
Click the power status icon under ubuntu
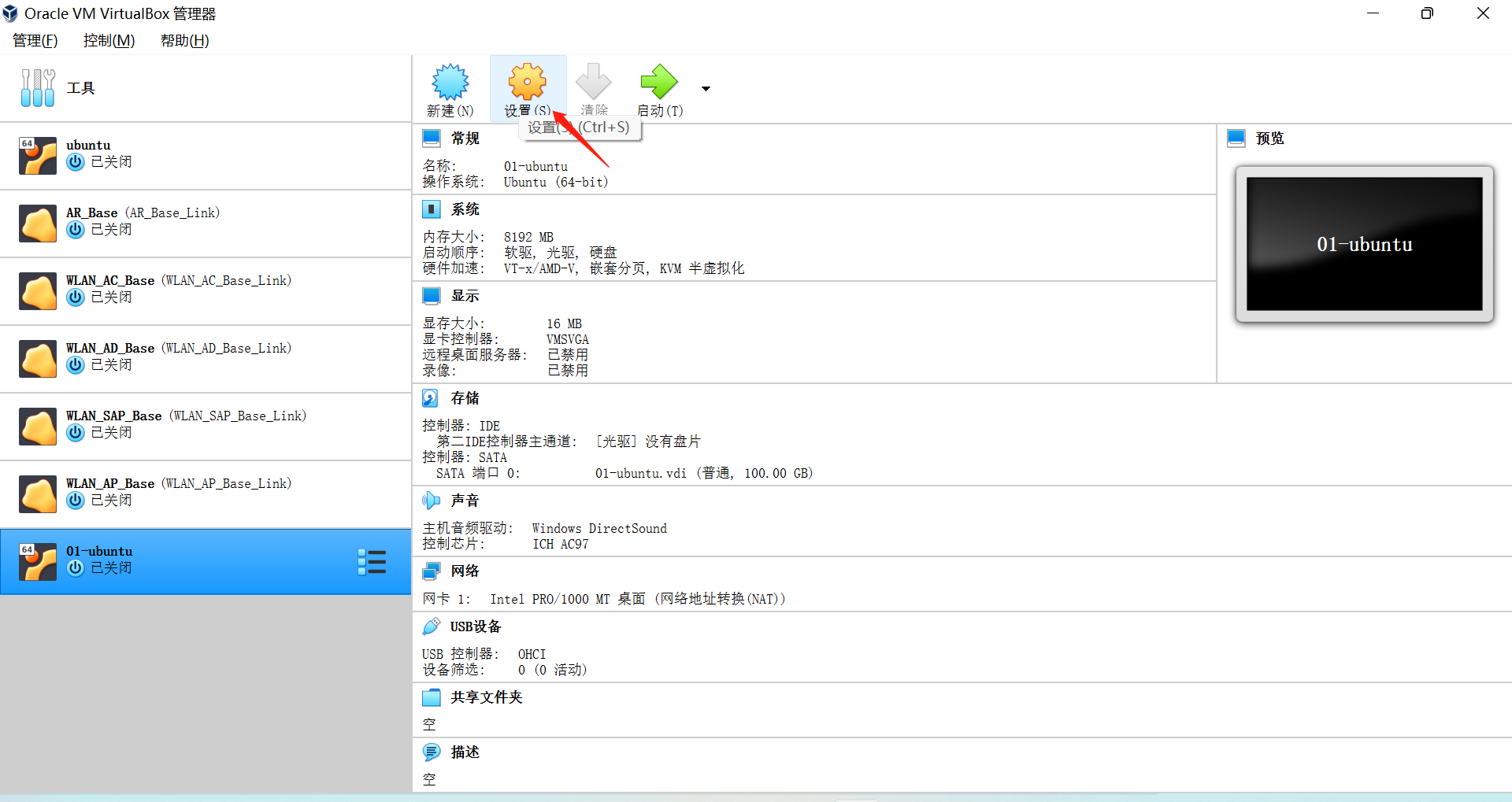coord(76,162)
